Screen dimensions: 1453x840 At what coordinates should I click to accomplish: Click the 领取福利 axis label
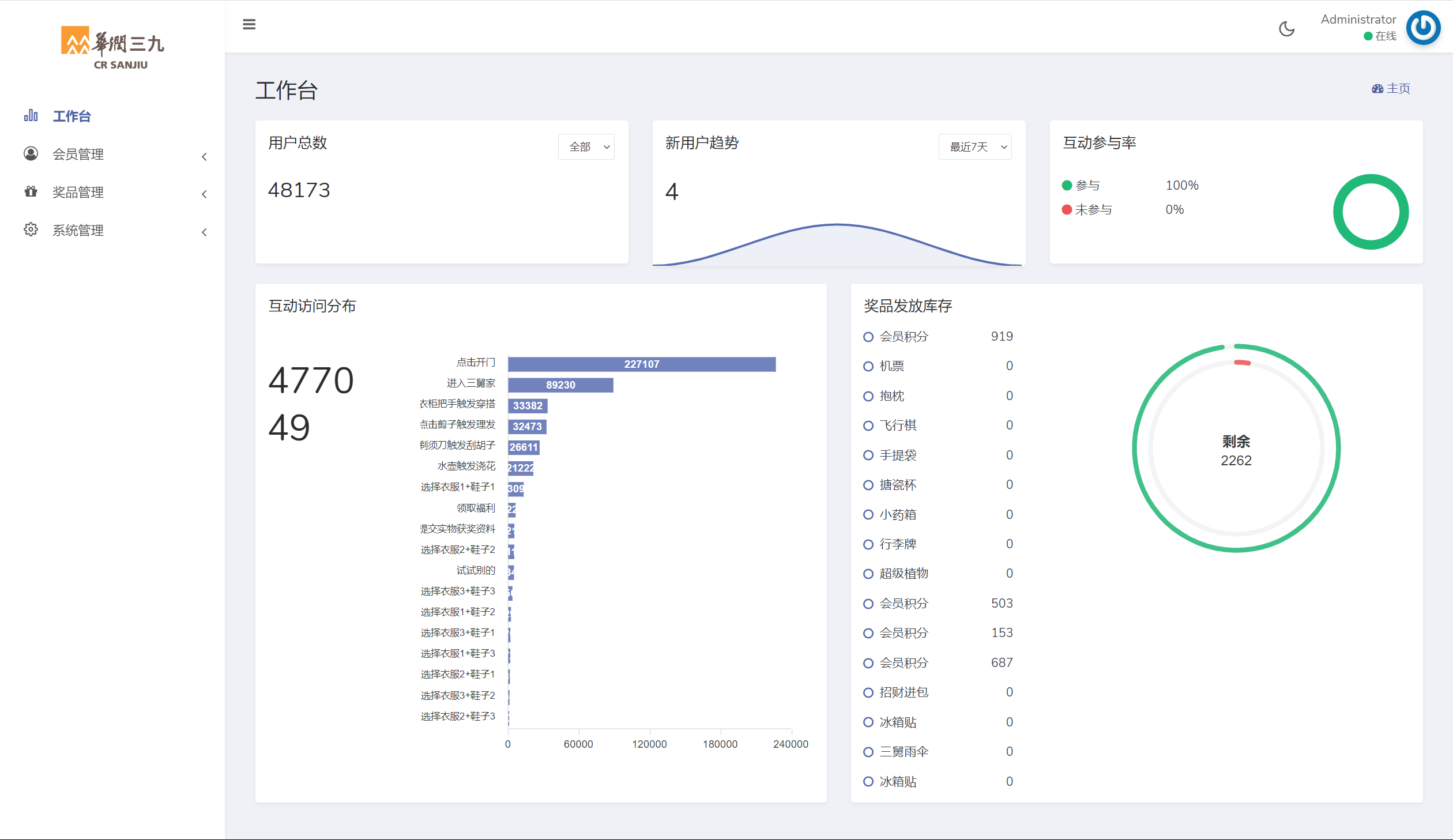click(476, 508)
